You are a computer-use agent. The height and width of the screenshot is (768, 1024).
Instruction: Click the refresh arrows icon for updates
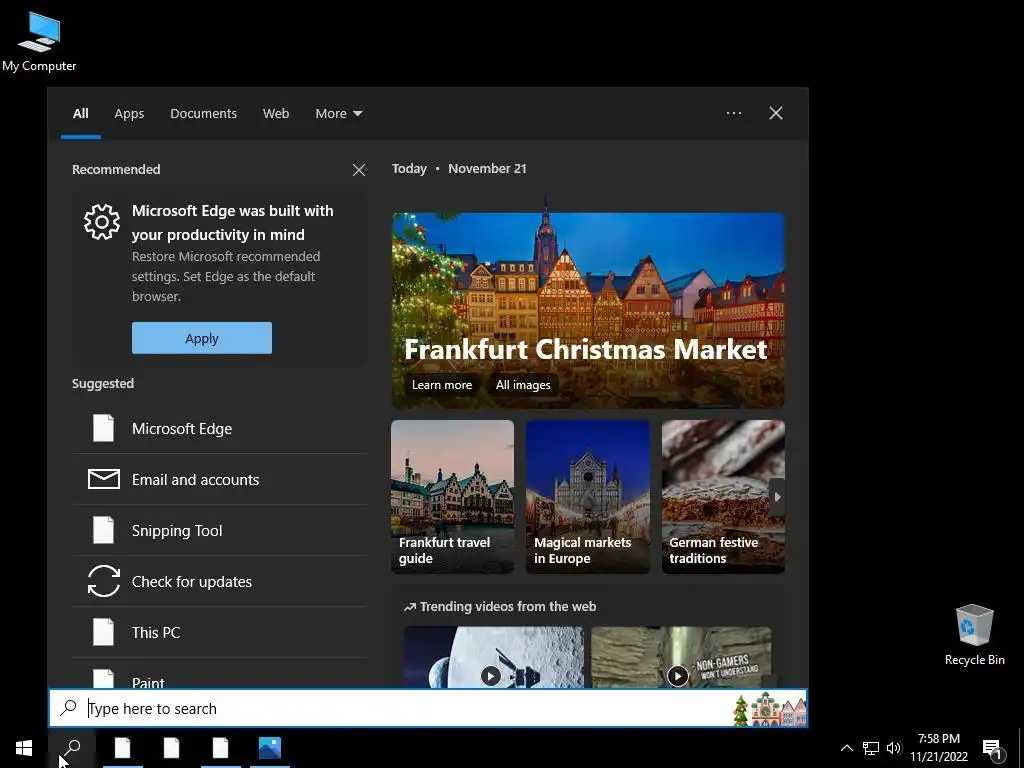point(103,581)
